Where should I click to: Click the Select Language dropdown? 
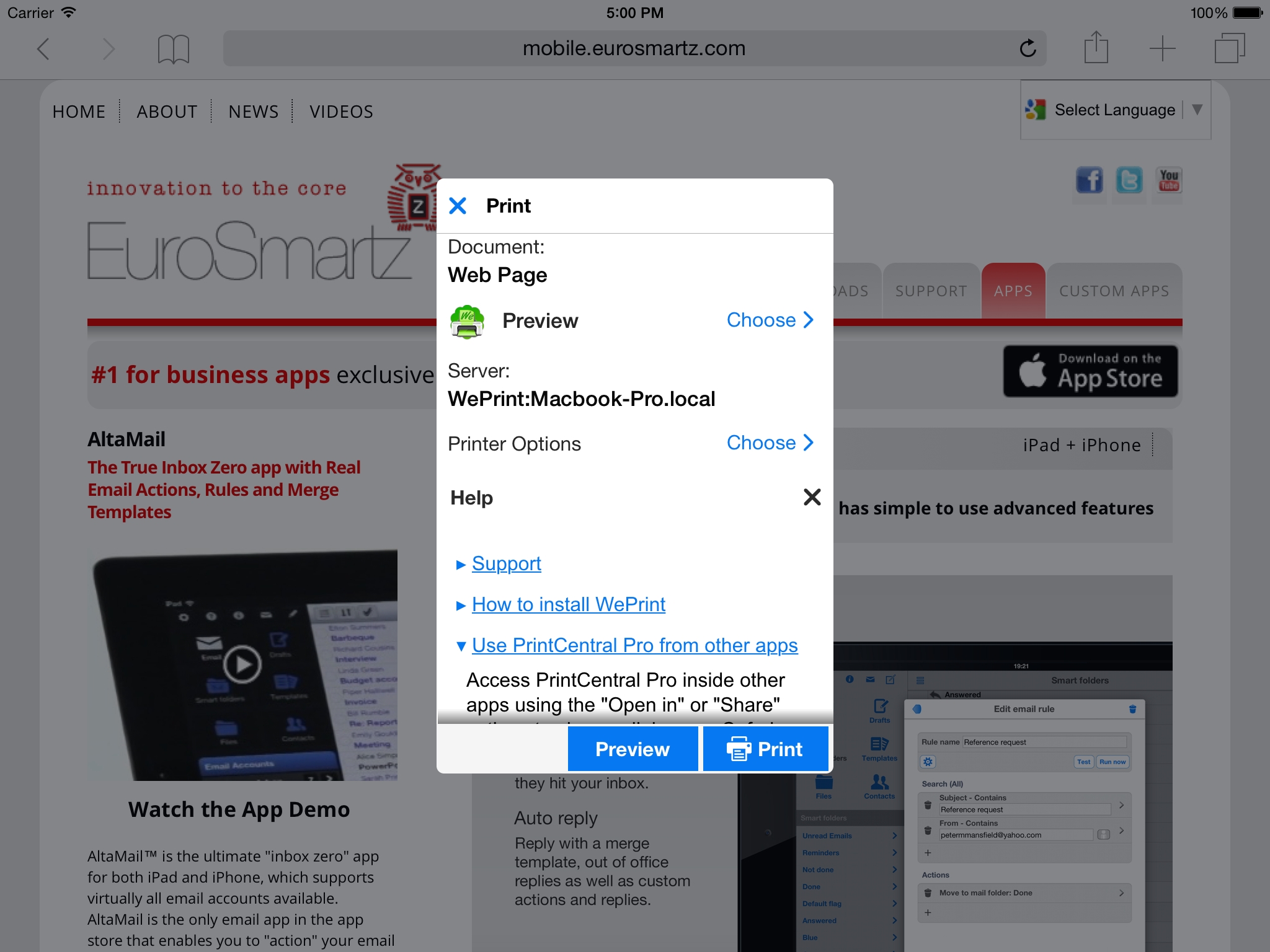pyautogui.click(x=1114, y=111)
